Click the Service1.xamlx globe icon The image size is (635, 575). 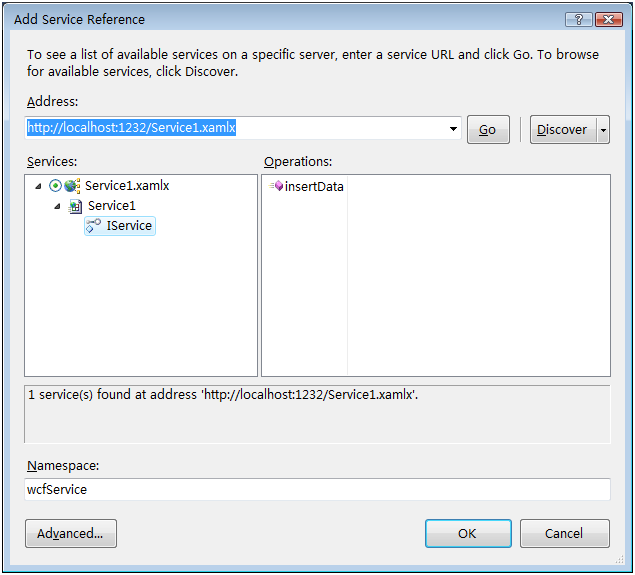click(72, 186)
